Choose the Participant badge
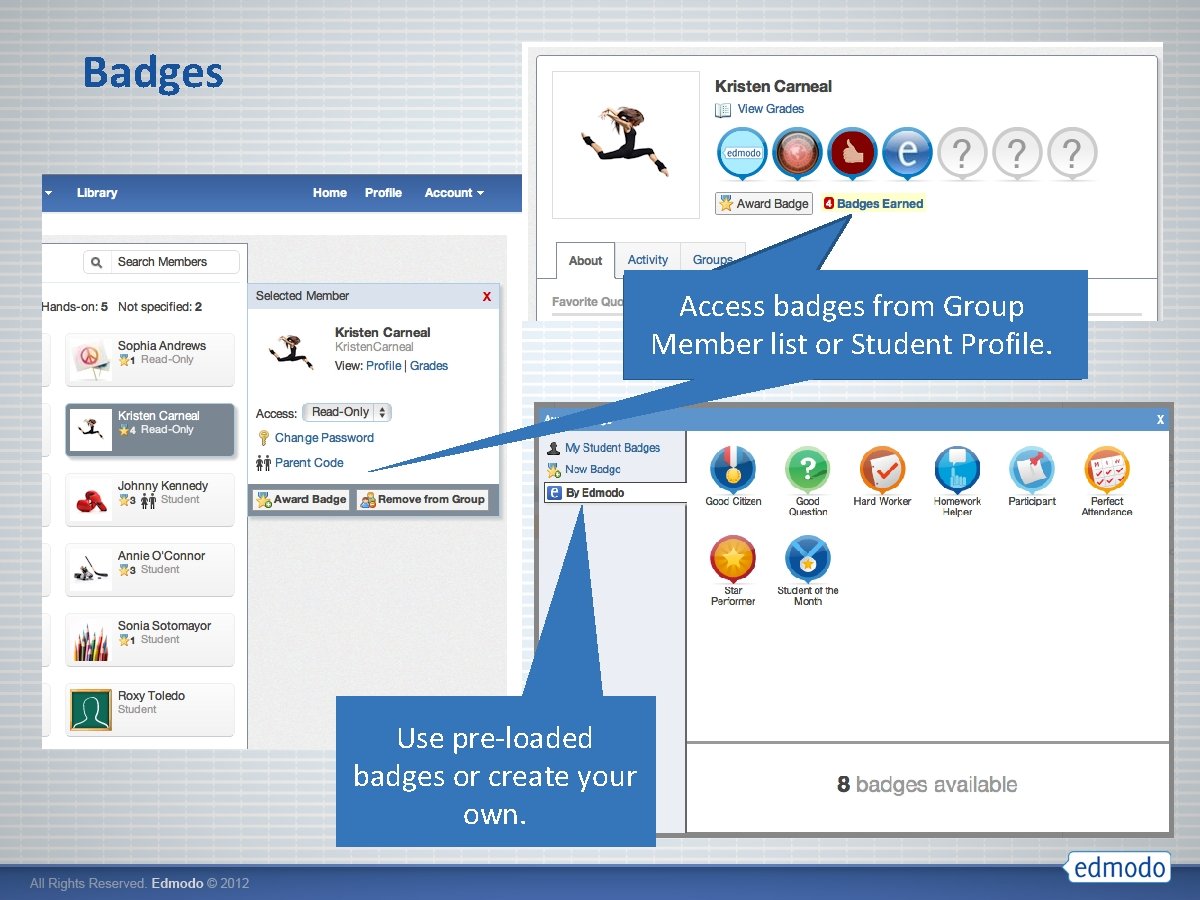This screenshot has height=900, width=1200. tap(1032, 468)
